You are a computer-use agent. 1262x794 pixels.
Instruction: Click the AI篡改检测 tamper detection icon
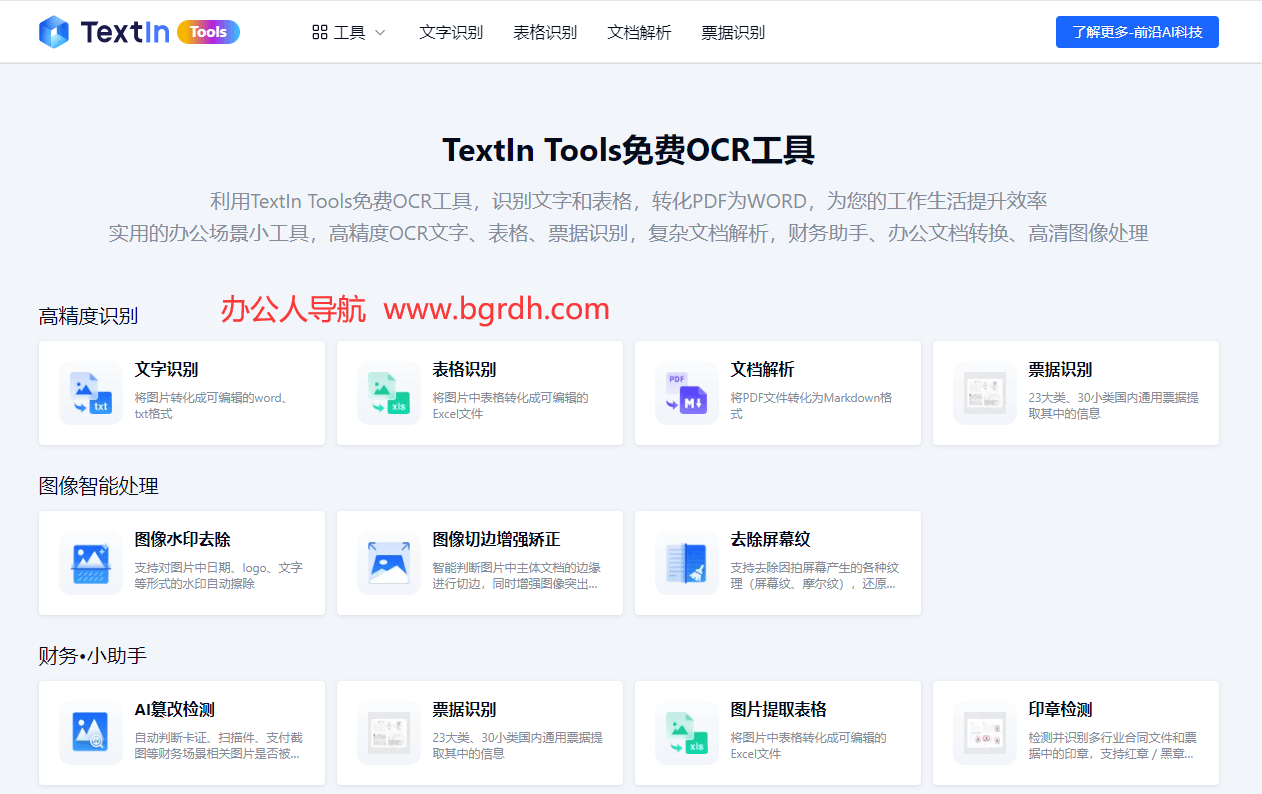coord(90,733)
